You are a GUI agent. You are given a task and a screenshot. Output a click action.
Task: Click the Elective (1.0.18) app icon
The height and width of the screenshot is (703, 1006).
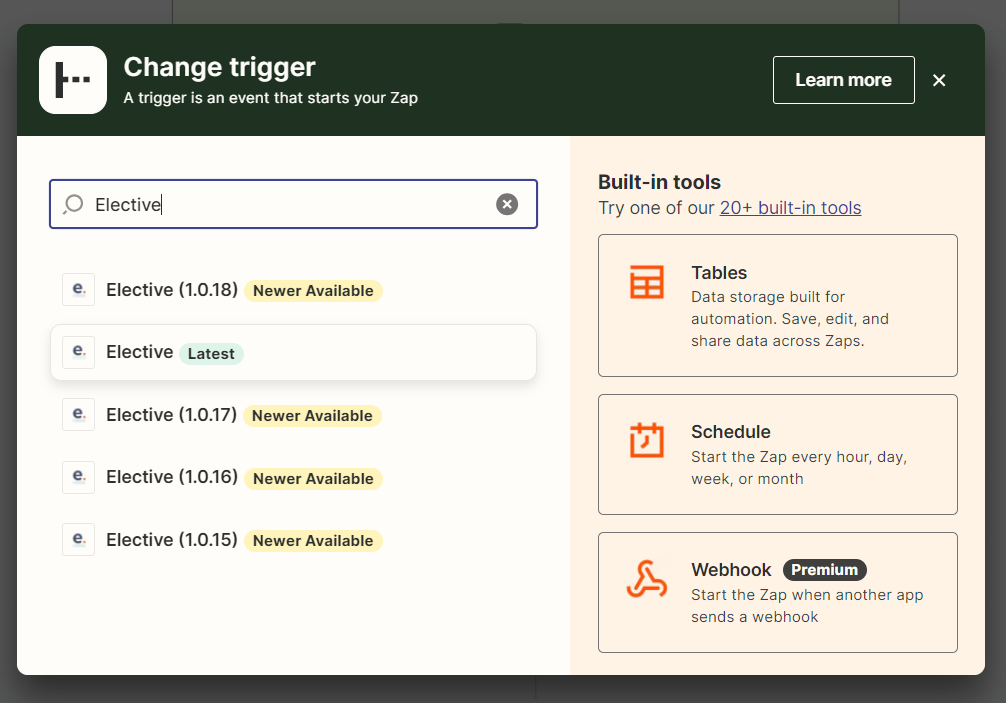click(78, 290)
